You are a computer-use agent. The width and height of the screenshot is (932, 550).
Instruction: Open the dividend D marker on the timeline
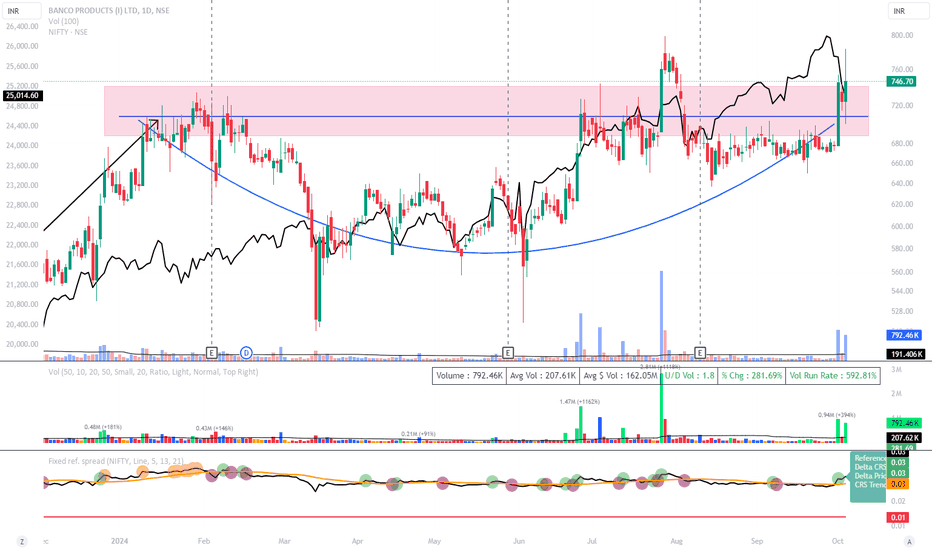(246, 353)
